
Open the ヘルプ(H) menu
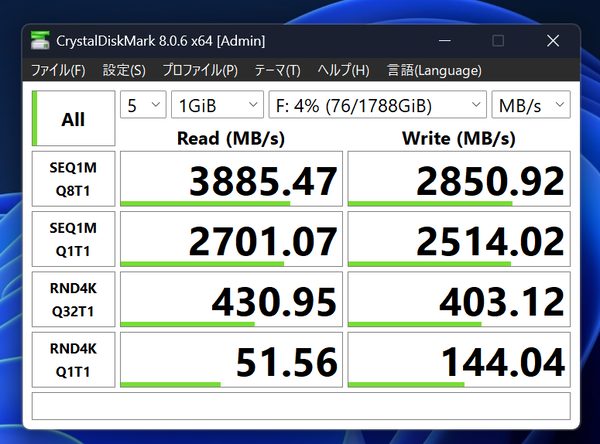click(343, 70)
